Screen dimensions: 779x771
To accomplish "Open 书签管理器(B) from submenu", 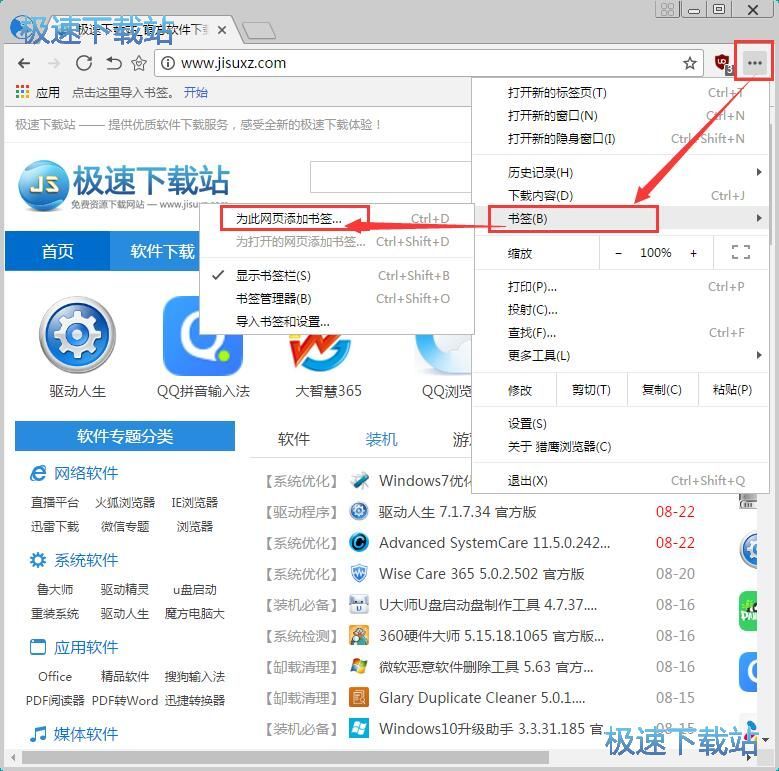I will click(x=336, y=299).
